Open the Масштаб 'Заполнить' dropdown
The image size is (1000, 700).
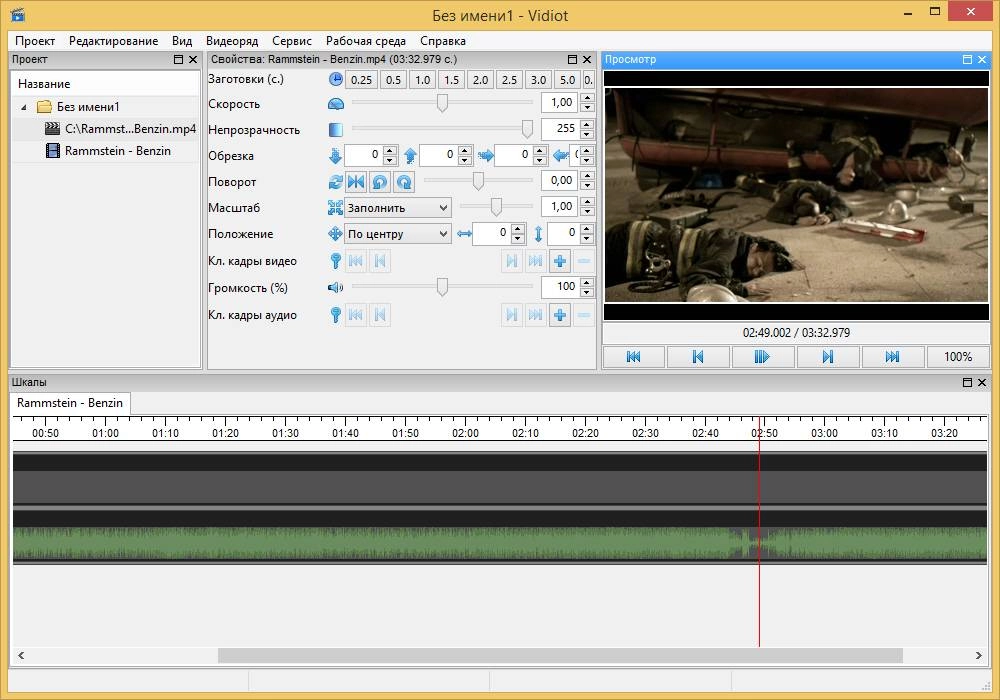(x=398, y=208)
